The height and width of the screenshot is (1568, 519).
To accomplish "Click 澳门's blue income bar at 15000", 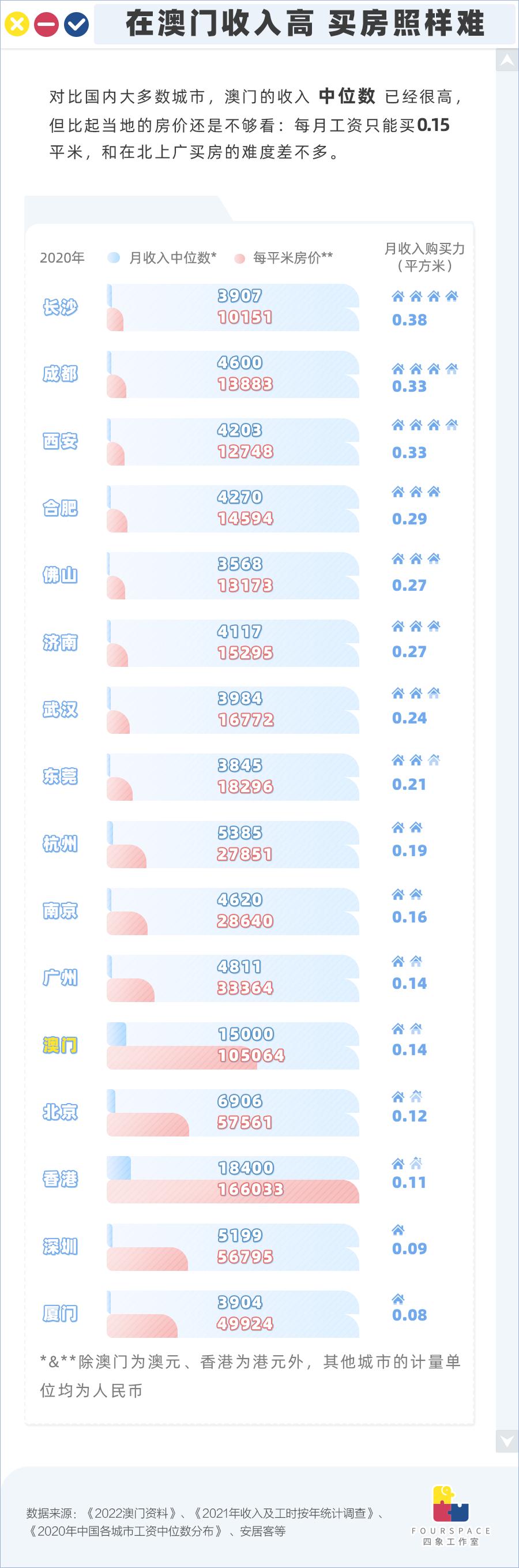I will tap(117, 1034).
